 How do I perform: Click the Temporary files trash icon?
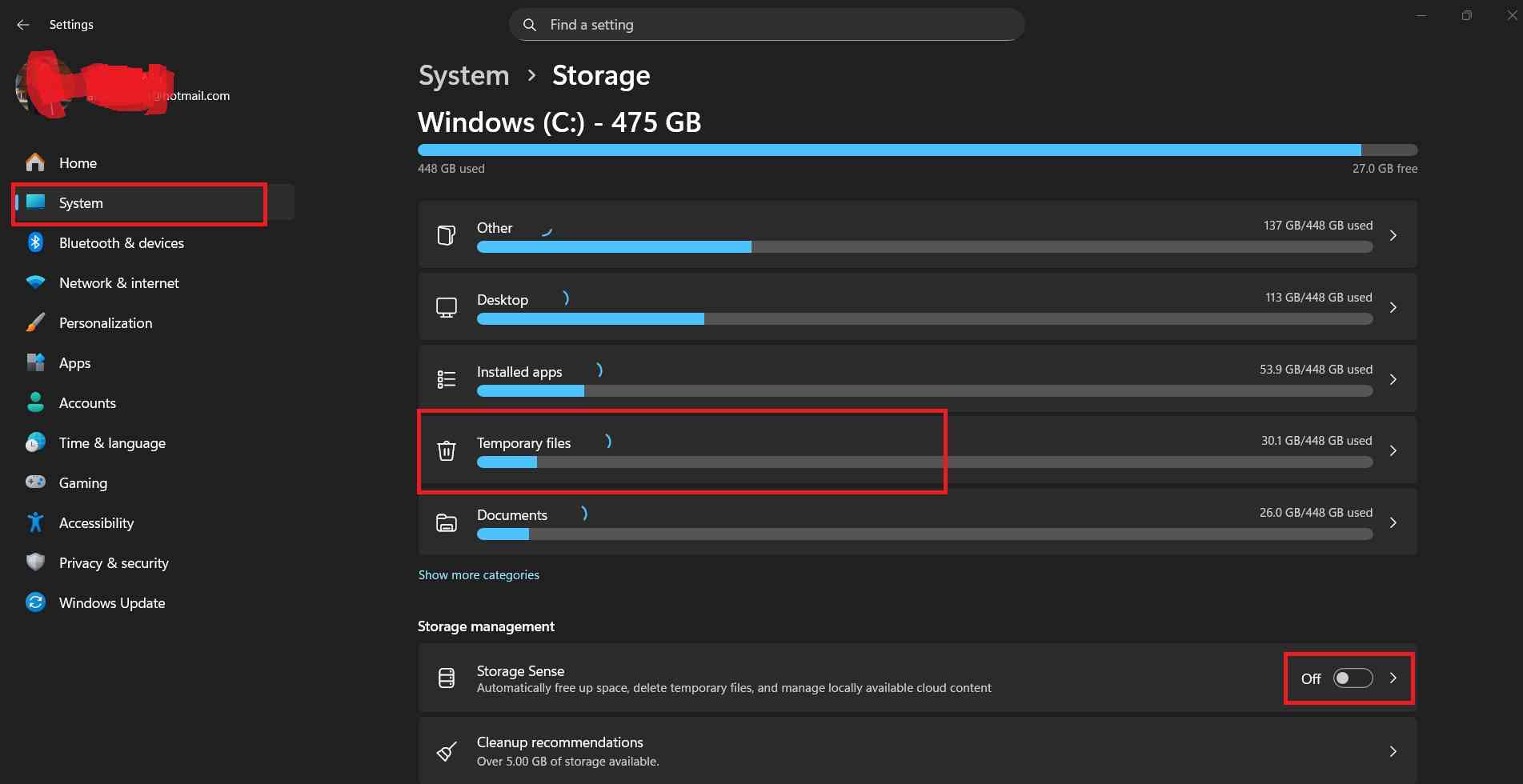pyautogui.click(x=446, y=450)
